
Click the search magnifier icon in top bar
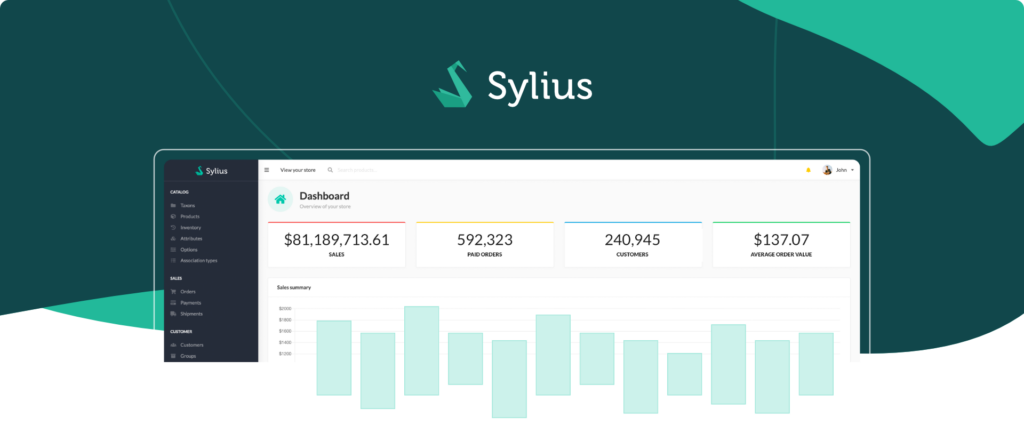331,170
